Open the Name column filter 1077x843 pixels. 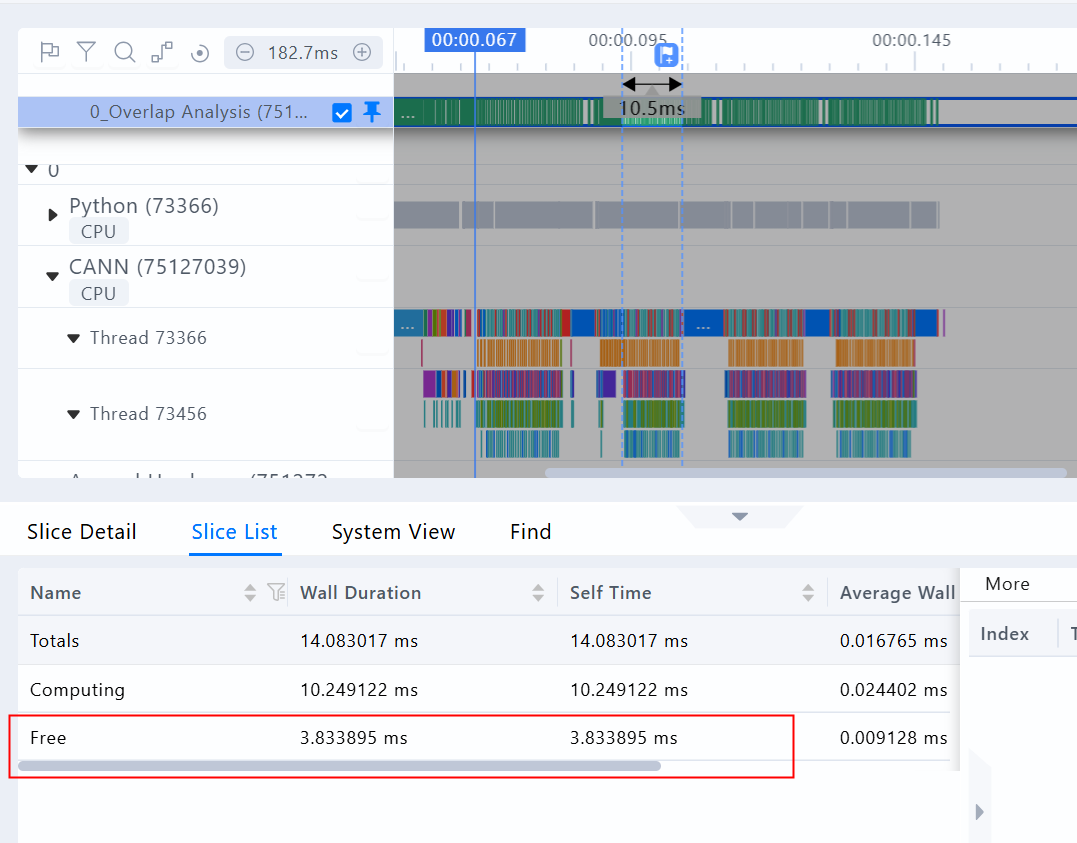(276, 592)
